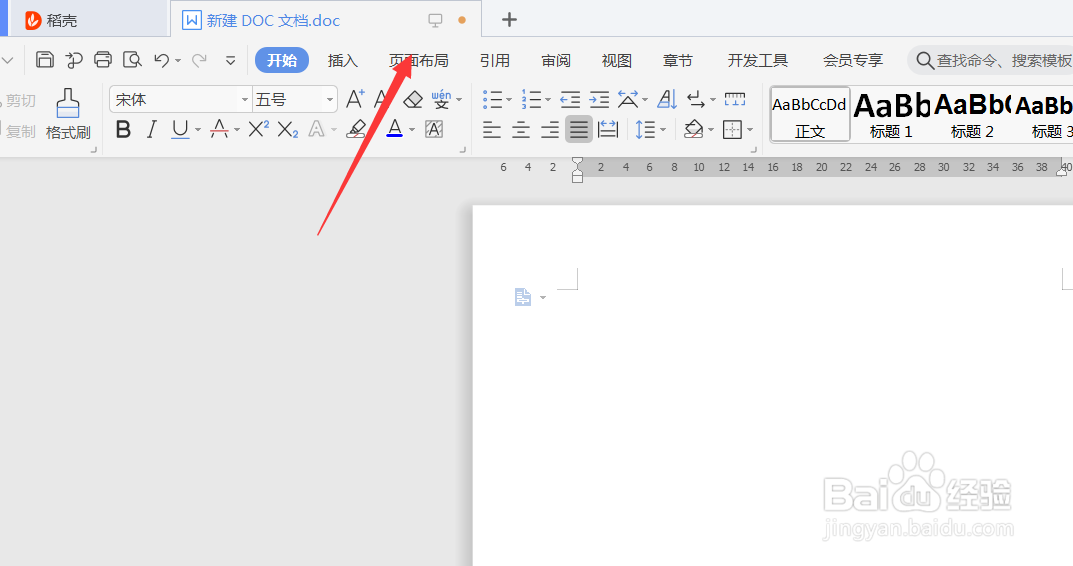Open the Bullets style dropdown arrow
Screen dimensions: 1073x566
click(x=508, y=100)
